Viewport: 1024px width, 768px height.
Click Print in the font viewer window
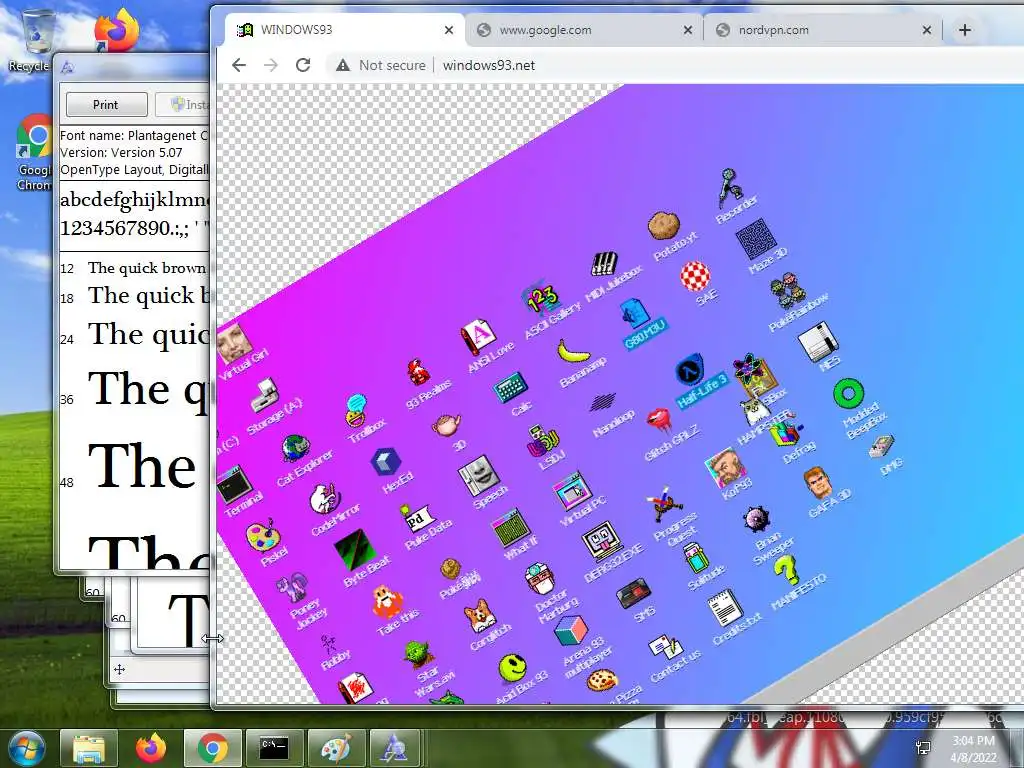106,104
